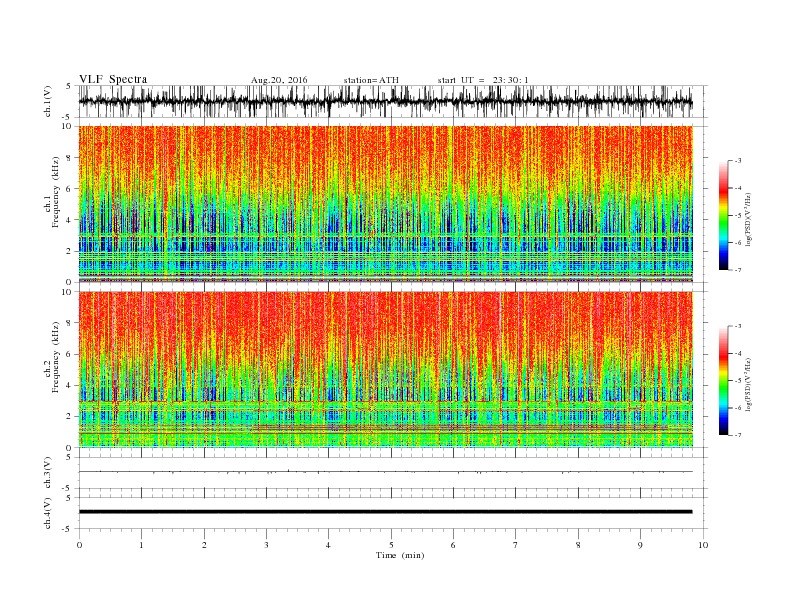792x612 pixels.
Task: Click the ch.3 voltage trace panel
Action: [392, 473]
